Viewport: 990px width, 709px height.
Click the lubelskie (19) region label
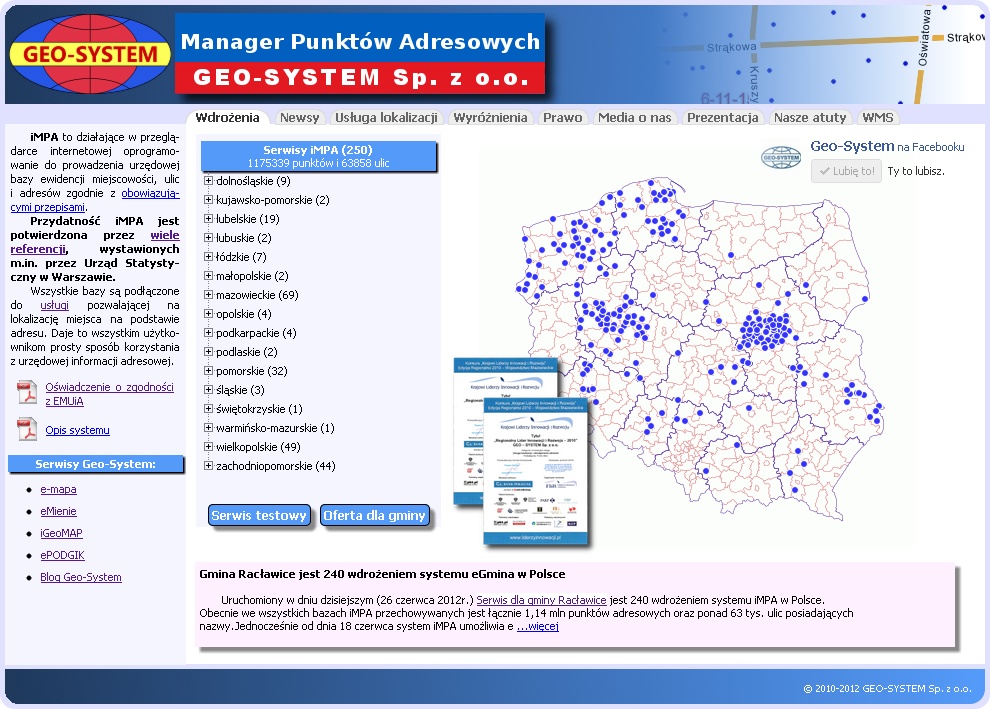pyautogui.click(x=248, y=219)
